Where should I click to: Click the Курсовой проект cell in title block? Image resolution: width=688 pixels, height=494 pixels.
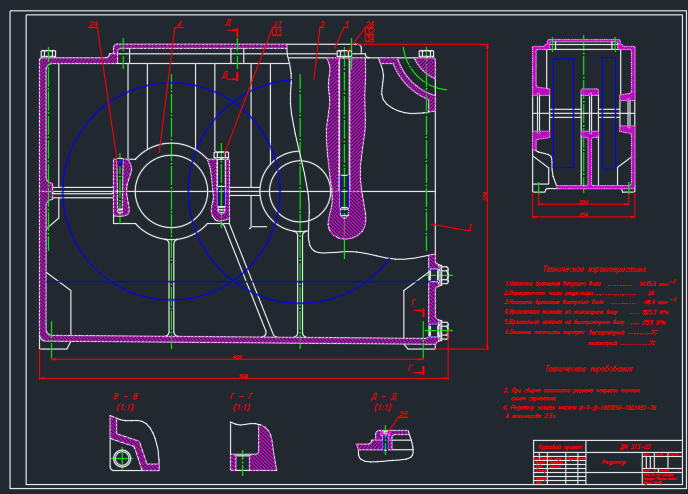point(560,447)
